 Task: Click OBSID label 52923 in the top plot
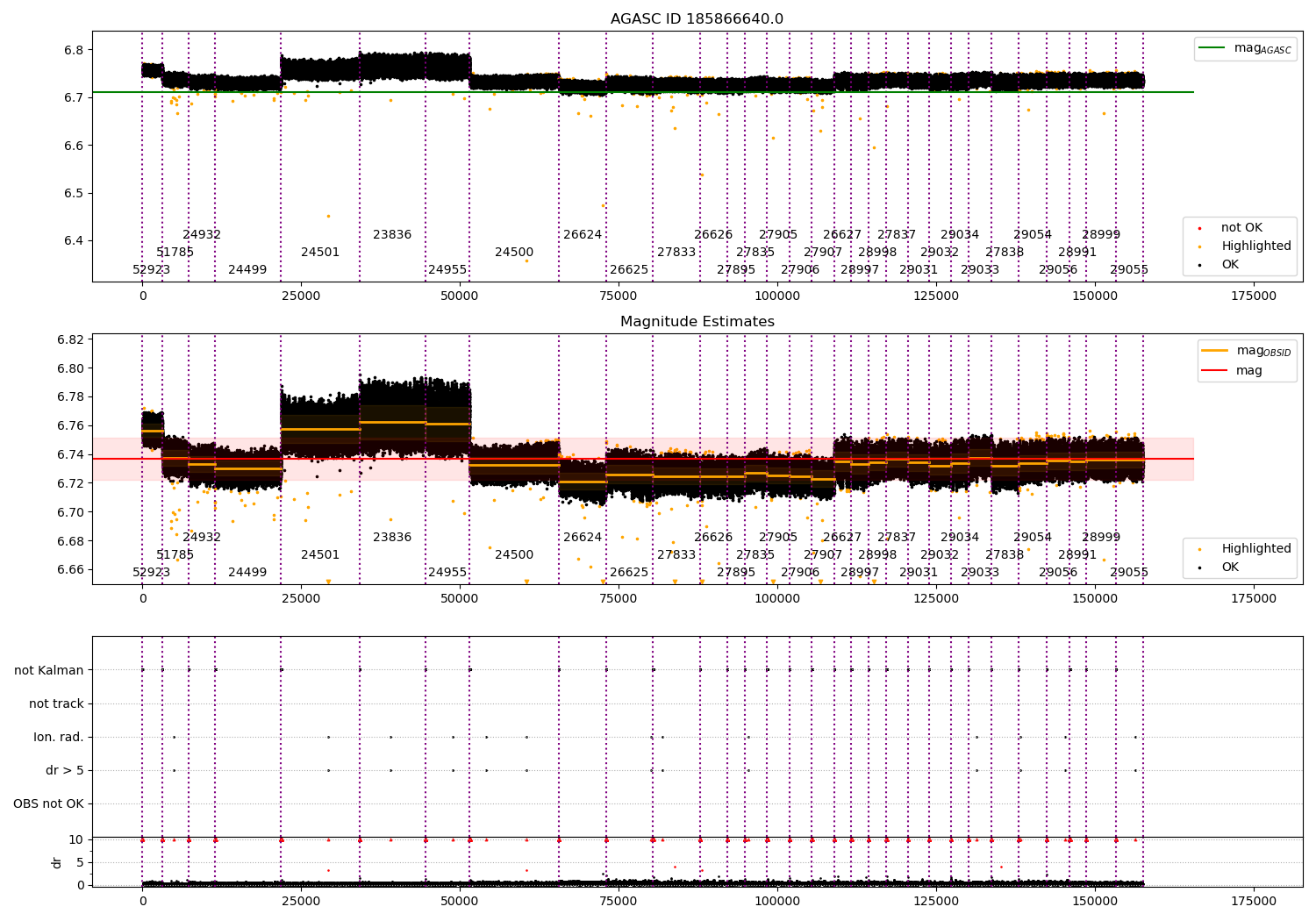pos(152,270)
